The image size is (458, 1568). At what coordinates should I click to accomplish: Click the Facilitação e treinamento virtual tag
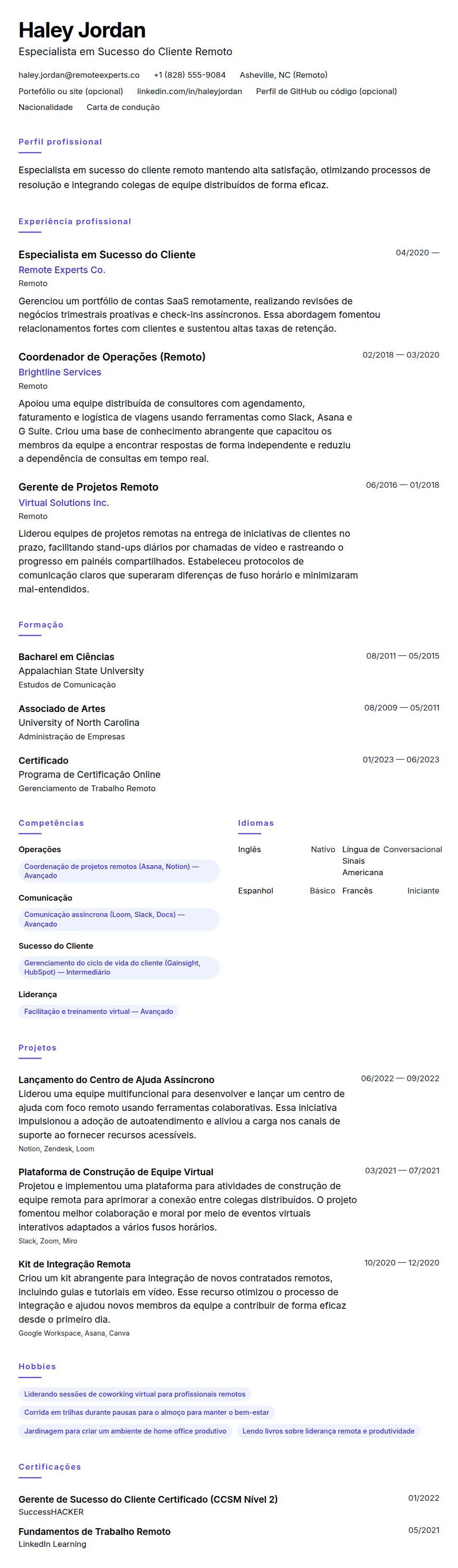pyautogui.click(x=99, y=1012)
